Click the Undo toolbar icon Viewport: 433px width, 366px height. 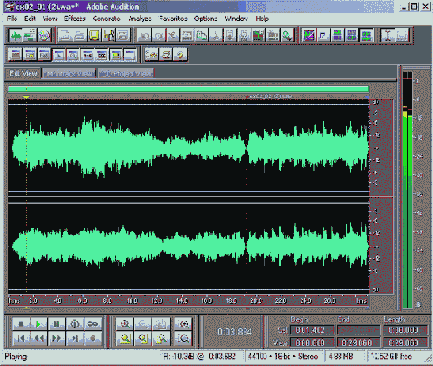144,35
